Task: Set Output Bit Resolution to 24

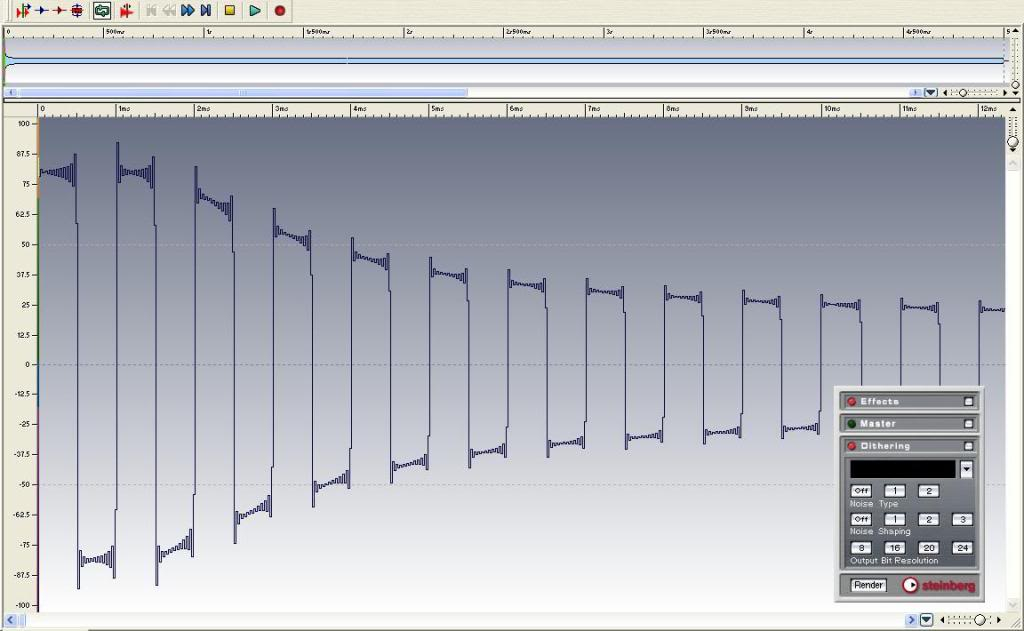Action: (x=962, y=548)
